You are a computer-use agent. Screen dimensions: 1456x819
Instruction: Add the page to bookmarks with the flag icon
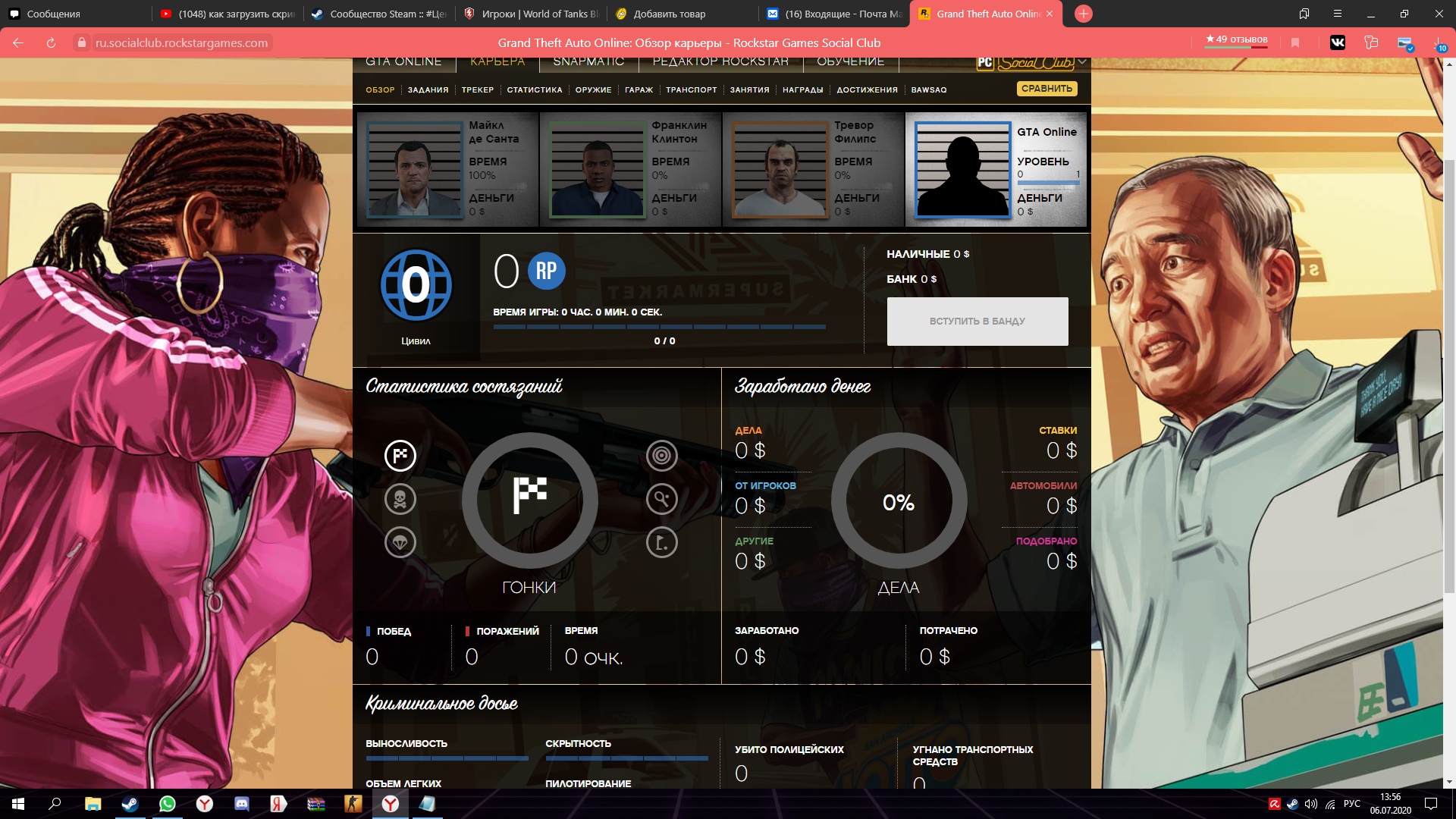click(1295, 43)
